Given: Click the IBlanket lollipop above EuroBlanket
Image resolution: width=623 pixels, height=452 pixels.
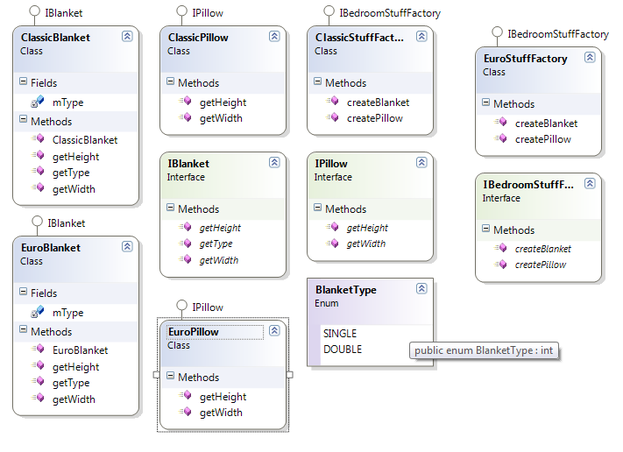Looking at the screenshot, I should point(36,222).
